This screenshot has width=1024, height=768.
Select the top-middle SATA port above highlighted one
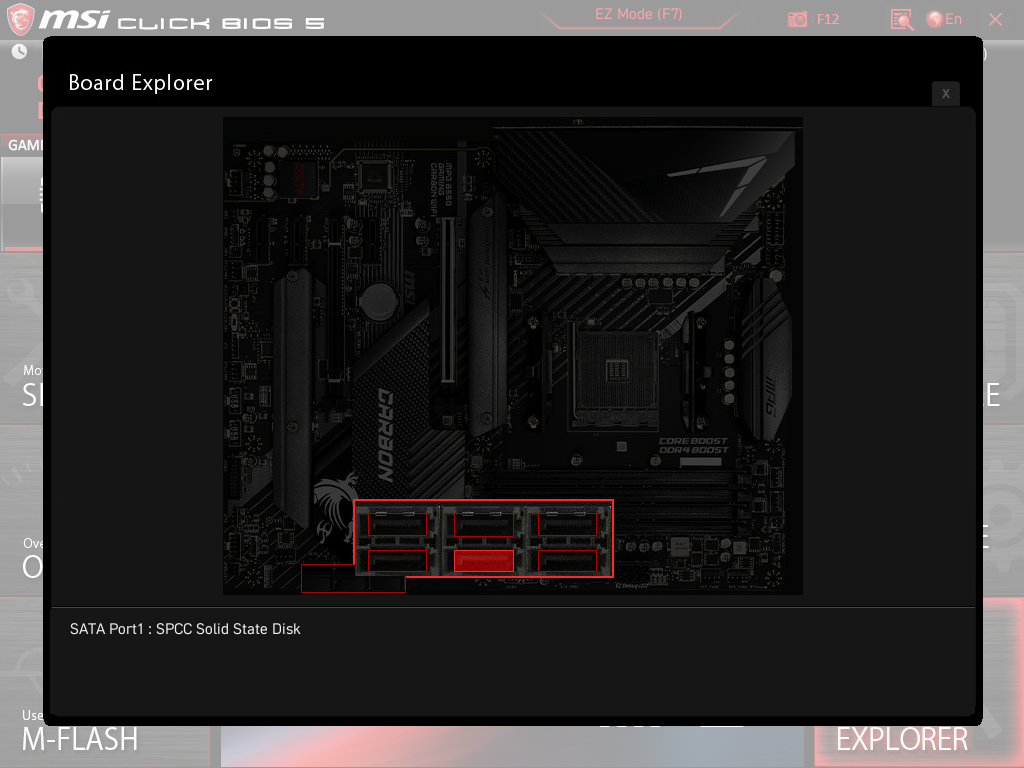[x=483, y=524]
